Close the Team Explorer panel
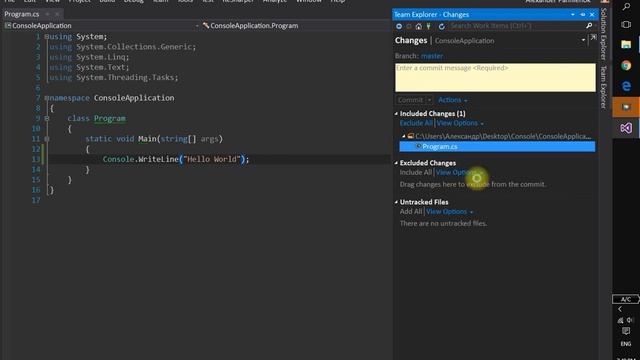 [592, 14]
